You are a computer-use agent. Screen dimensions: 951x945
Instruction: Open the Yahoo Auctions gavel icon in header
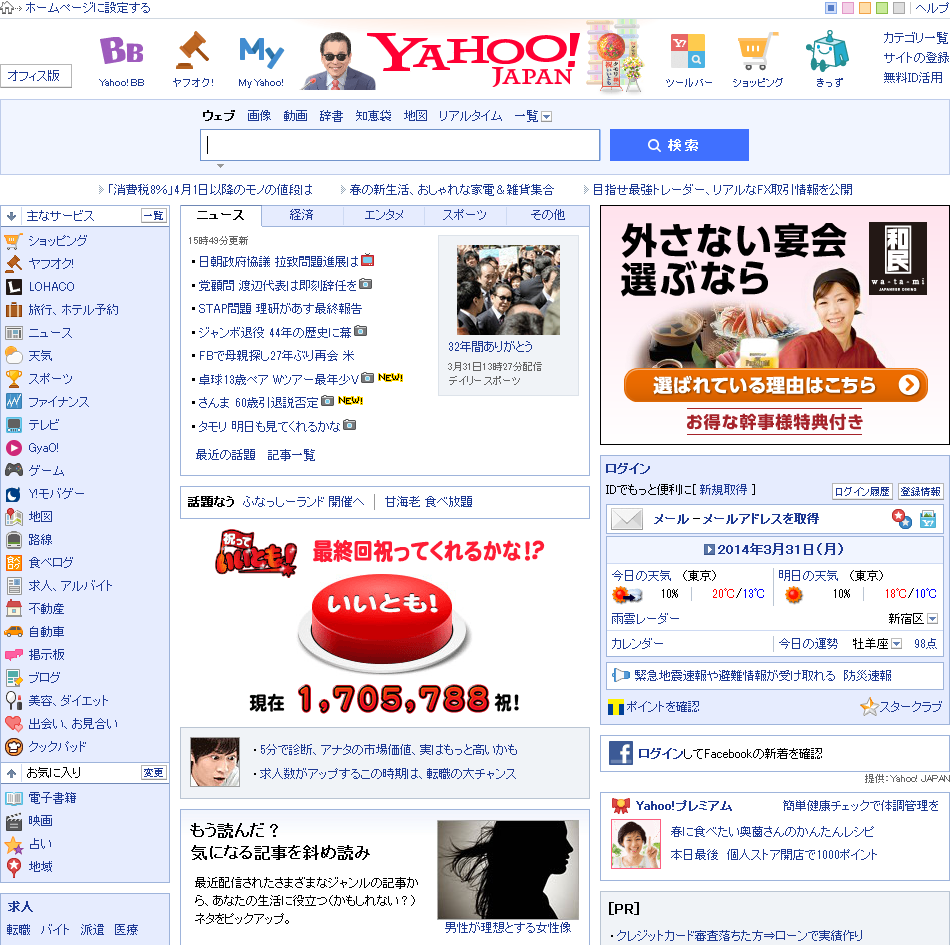click(193, 50)
